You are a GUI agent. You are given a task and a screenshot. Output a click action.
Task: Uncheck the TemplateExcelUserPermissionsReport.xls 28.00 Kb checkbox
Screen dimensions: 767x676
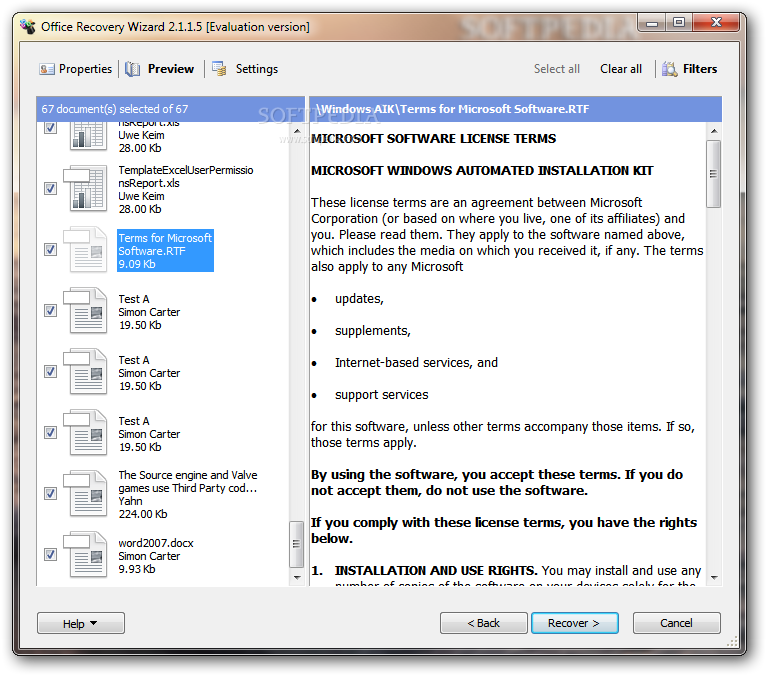[50, 188]
